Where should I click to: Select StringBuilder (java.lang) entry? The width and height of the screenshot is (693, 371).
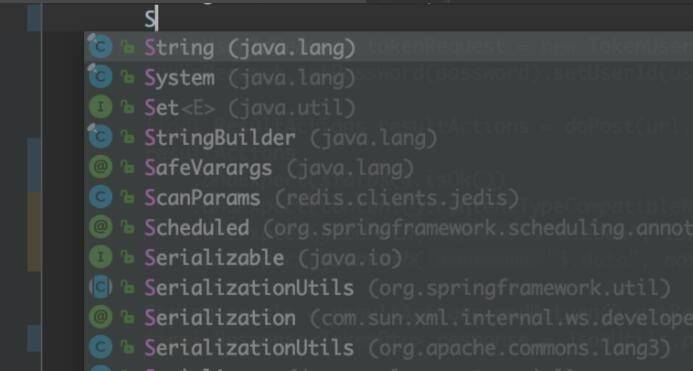click(388, 138)
